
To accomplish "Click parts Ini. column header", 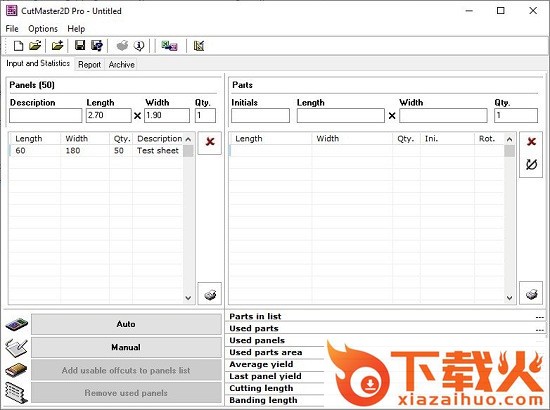I will [x=447, y=139].
